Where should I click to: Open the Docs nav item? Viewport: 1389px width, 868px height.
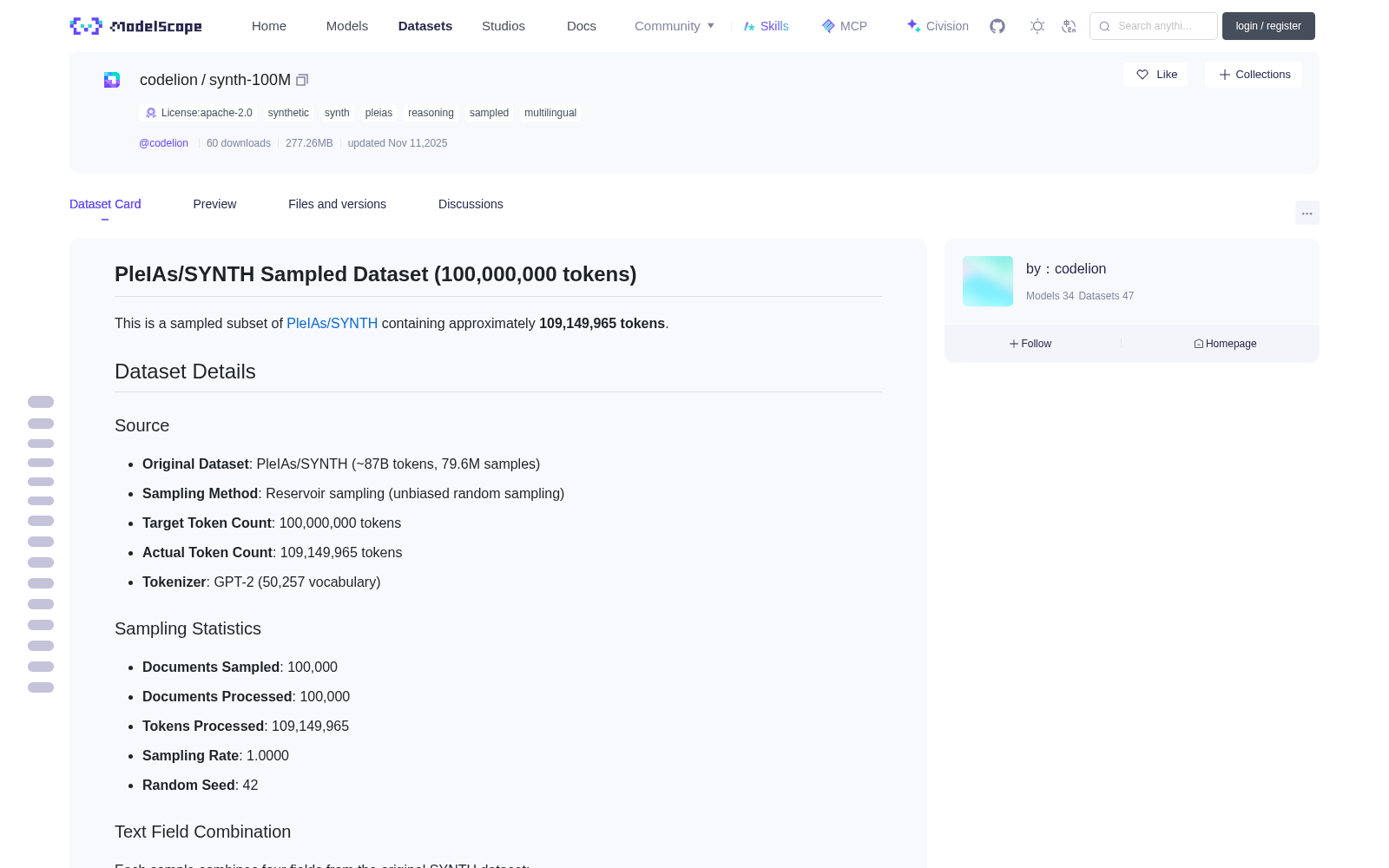pos(582,26)
